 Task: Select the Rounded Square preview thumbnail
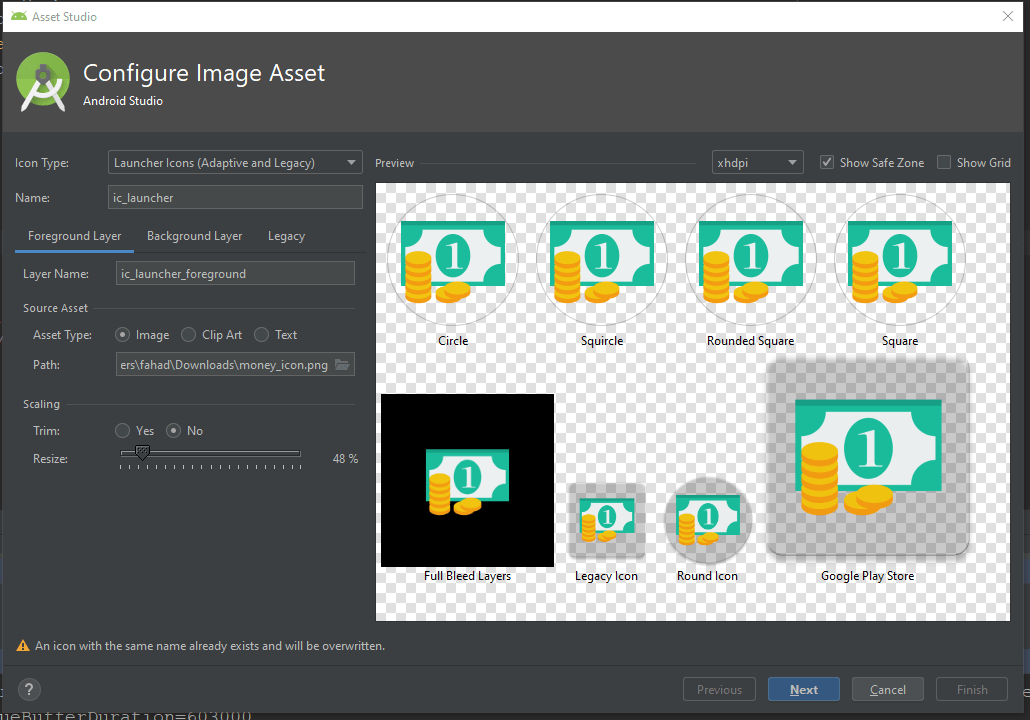751,259
